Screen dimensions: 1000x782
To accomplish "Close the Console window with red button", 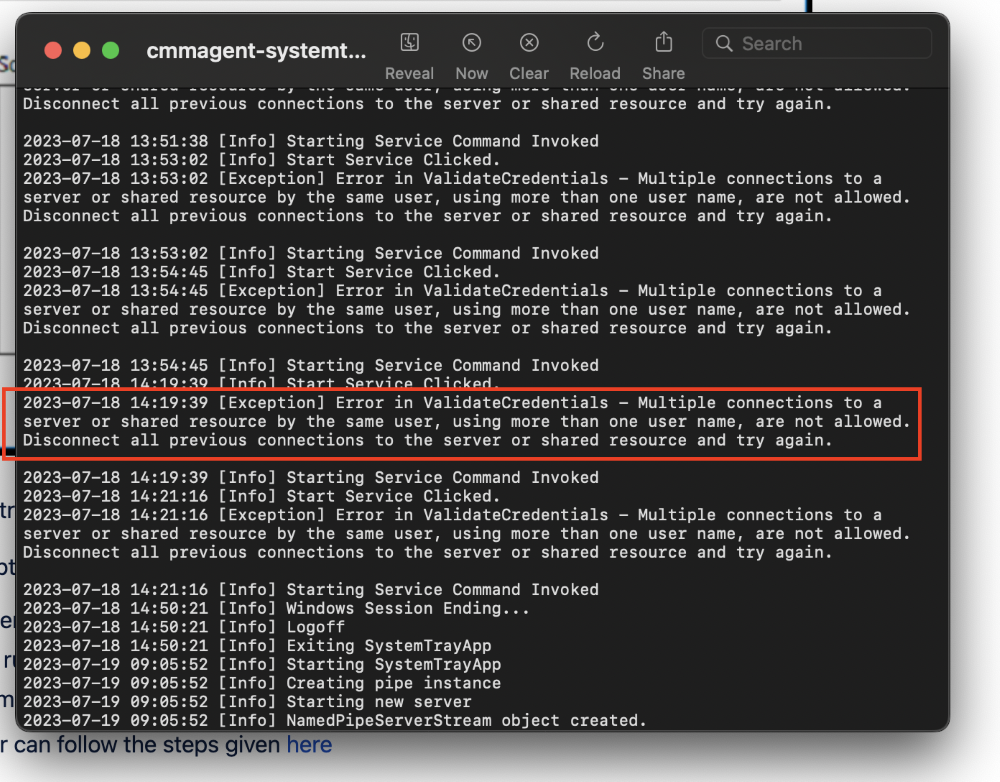I will 53,50.
